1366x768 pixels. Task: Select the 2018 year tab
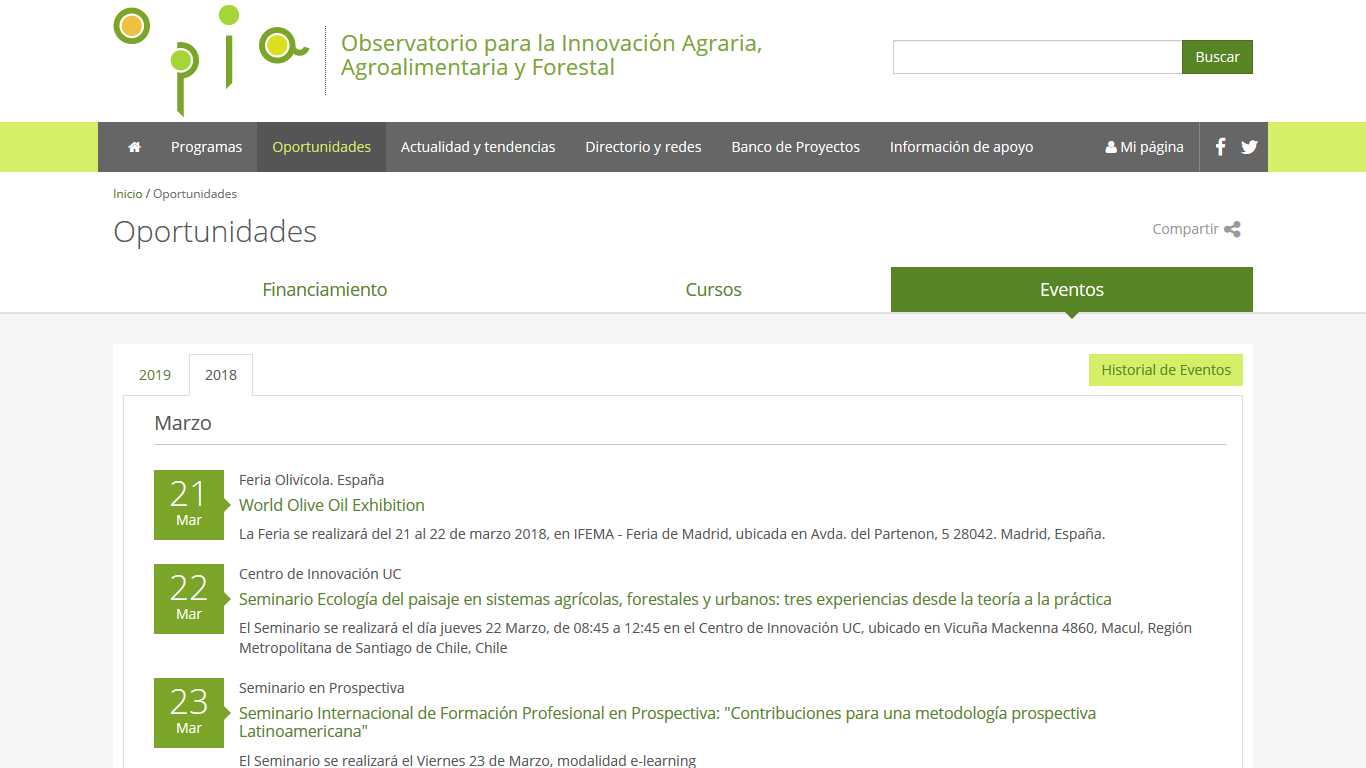(221, 375)
